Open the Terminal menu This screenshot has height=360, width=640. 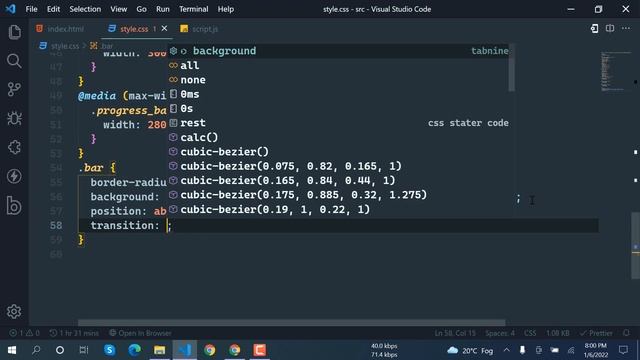[193, 9]
